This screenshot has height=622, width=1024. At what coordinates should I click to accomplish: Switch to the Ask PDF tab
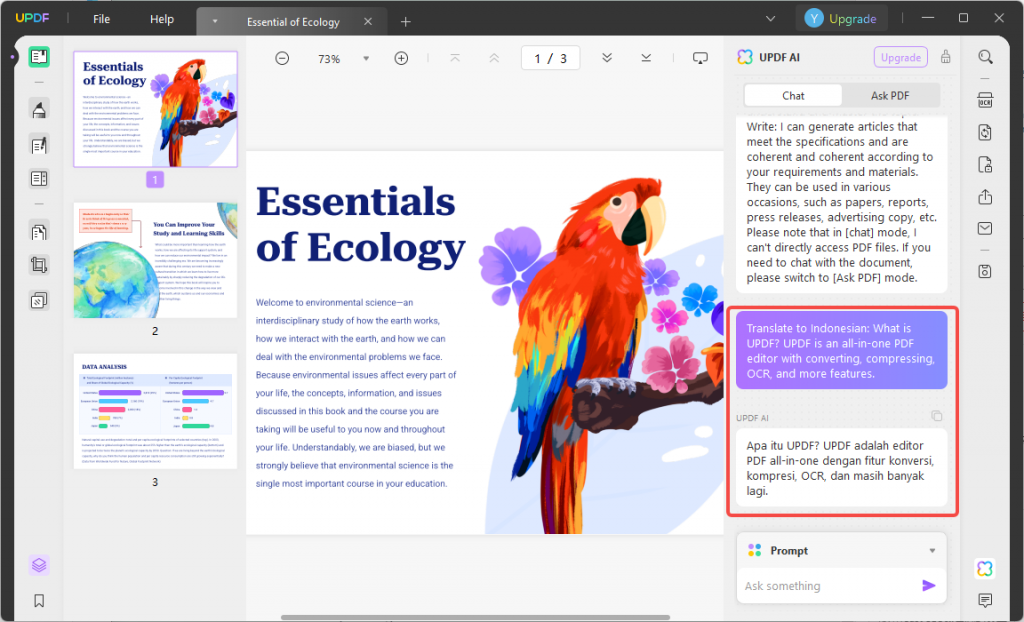click(x=890, y=95)
